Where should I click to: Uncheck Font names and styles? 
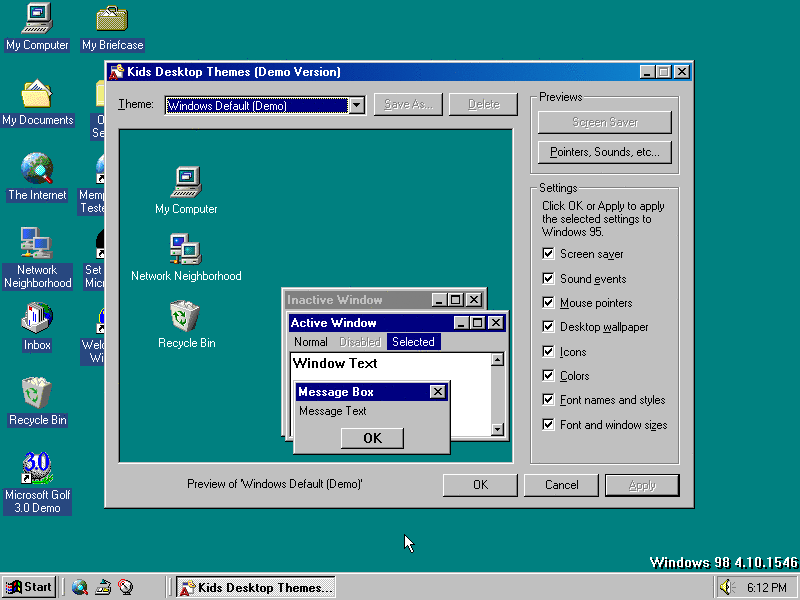coord(548,399)
